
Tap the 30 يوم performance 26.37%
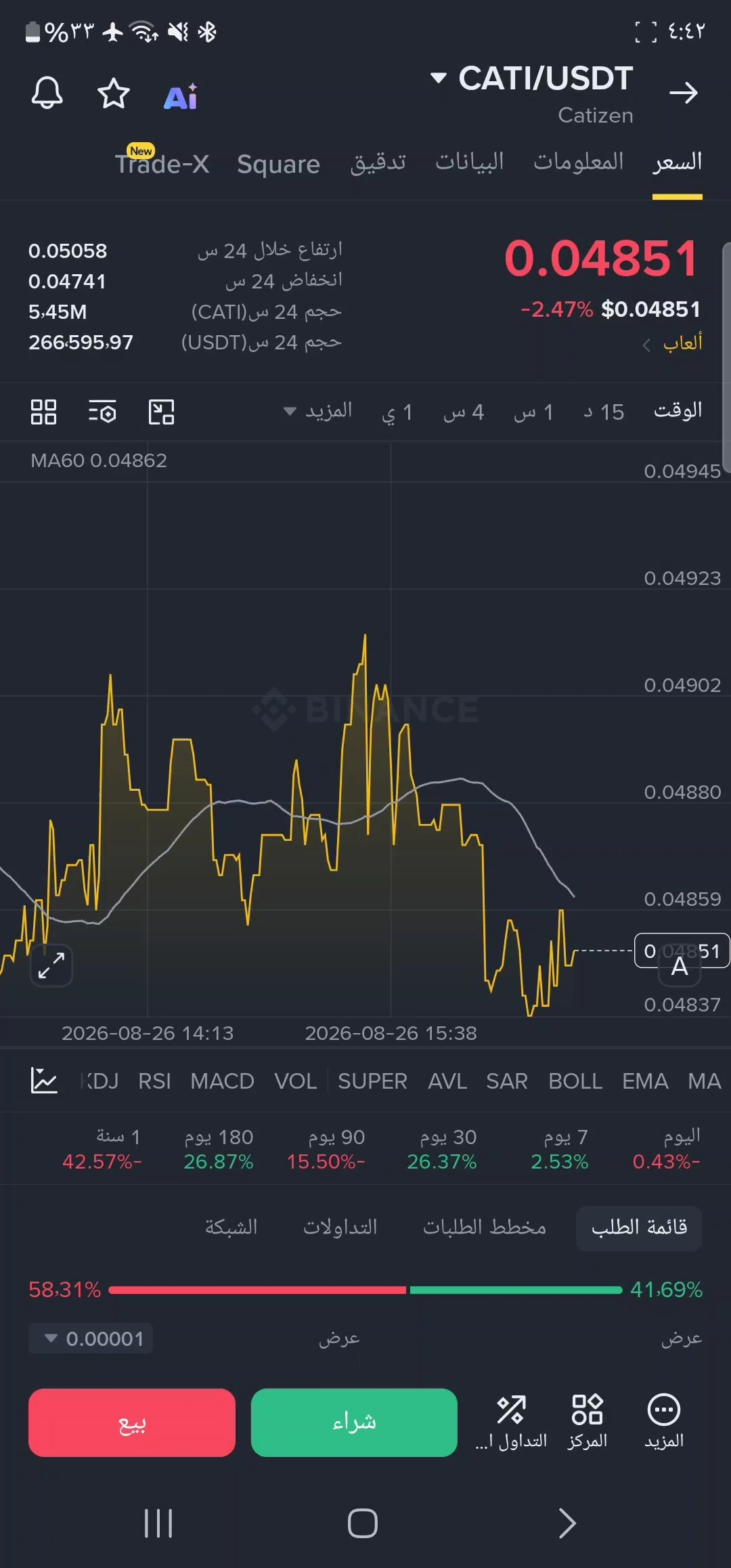(442, 1149)
